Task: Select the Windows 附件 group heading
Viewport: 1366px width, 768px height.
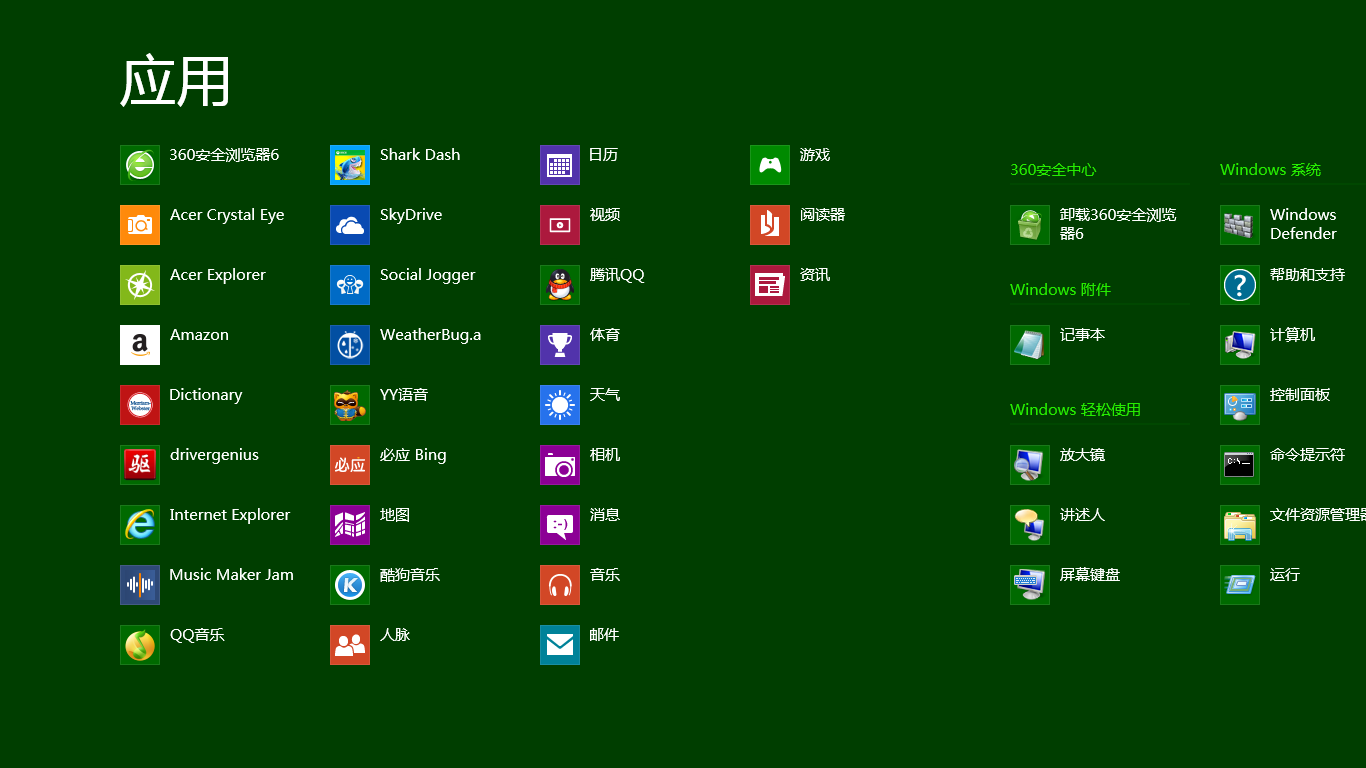Action: 1060,290
